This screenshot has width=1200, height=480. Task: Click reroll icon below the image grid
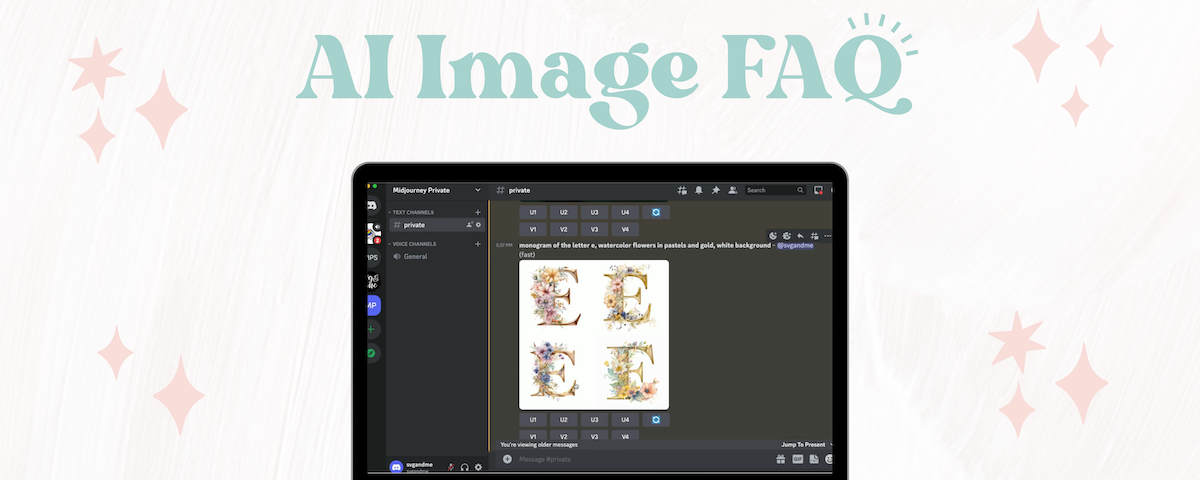(x=657, y=420)
